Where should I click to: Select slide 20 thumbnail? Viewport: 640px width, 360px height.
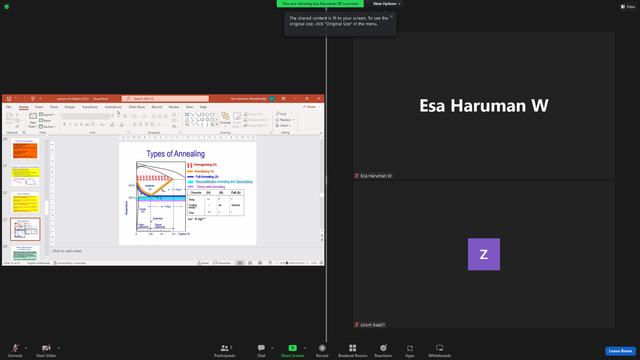(25, 149)
